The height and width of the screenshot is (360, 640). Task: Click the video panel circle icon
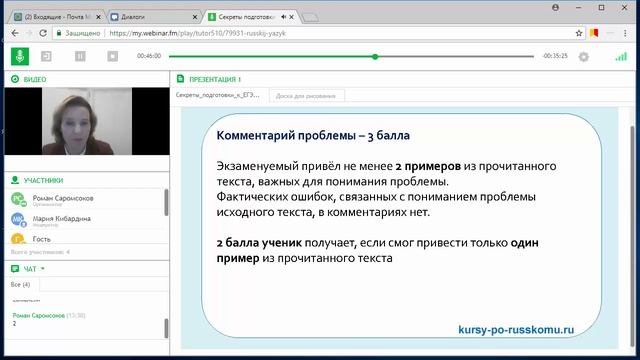pyautogui.click(x=15, y=79)
